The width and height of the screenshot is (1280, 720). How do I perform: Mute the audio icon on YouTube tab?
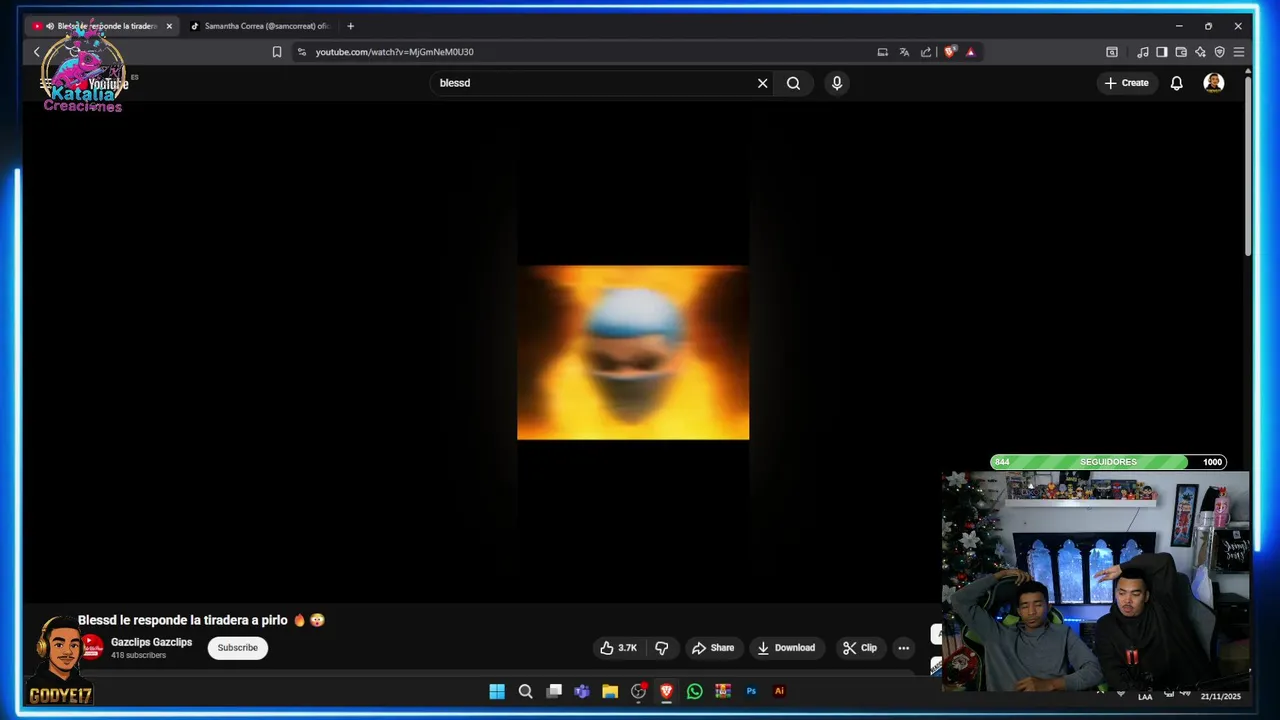(x=50, y=26)
